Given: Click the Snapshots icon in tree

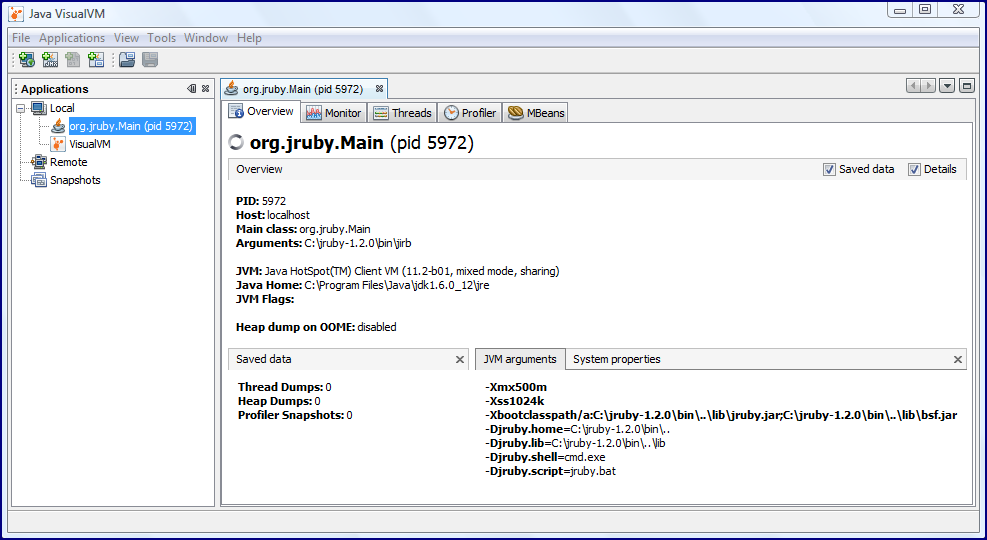Looking at the screenshot, I should click(x=38, y=180).
